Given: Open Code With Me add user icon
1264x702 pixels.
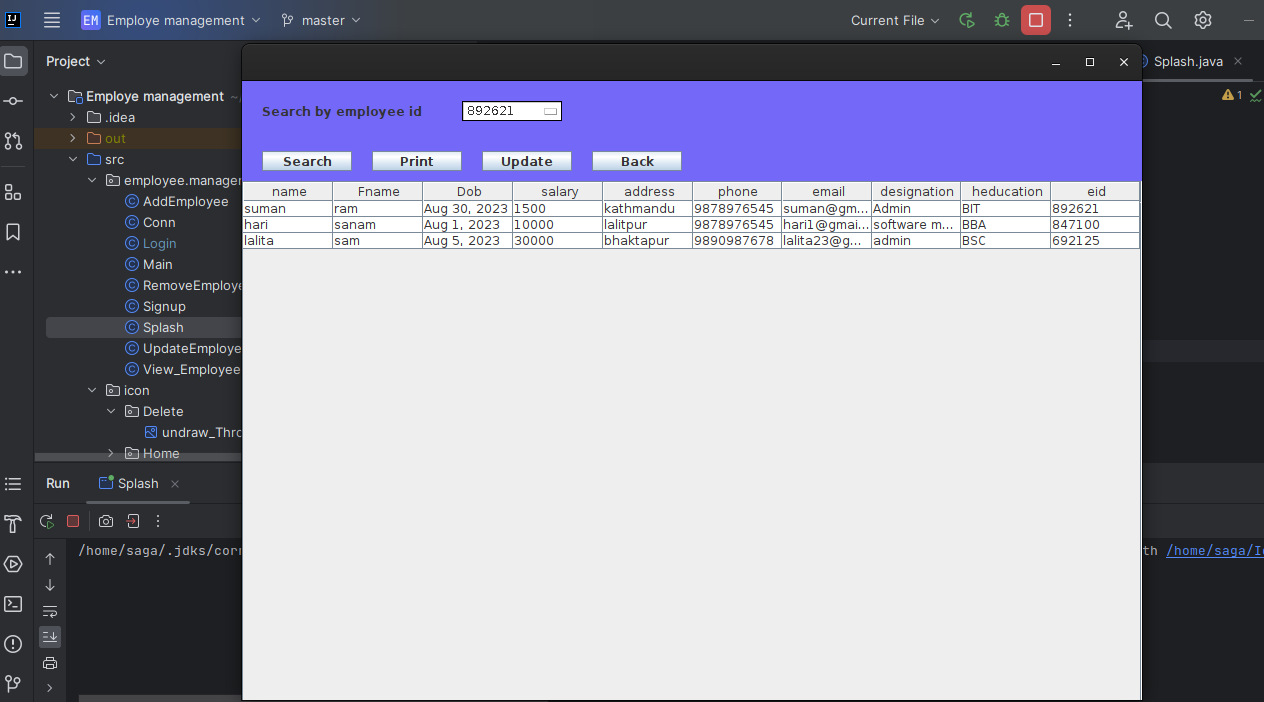Looking at the screenshot, I should pos(1124,20).
